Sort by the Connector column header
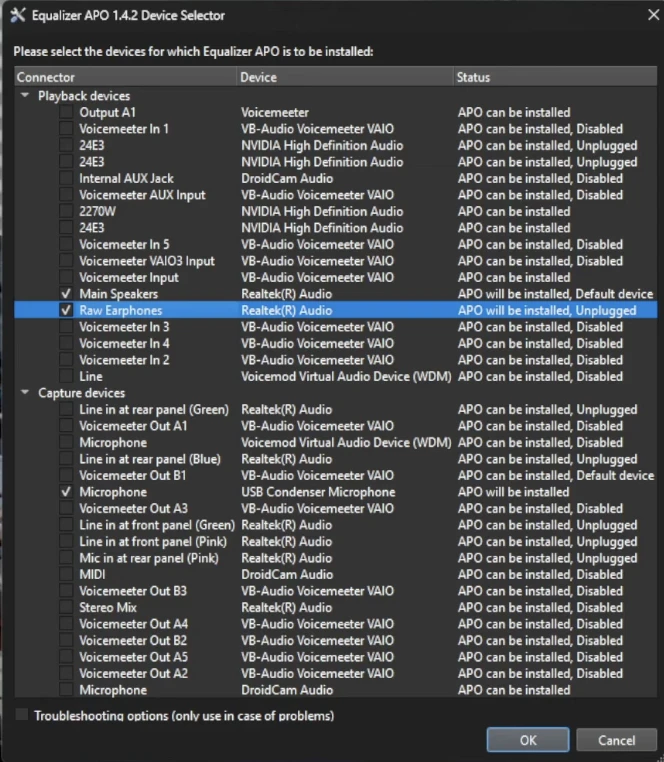664x762 pixels. [125, 77]
